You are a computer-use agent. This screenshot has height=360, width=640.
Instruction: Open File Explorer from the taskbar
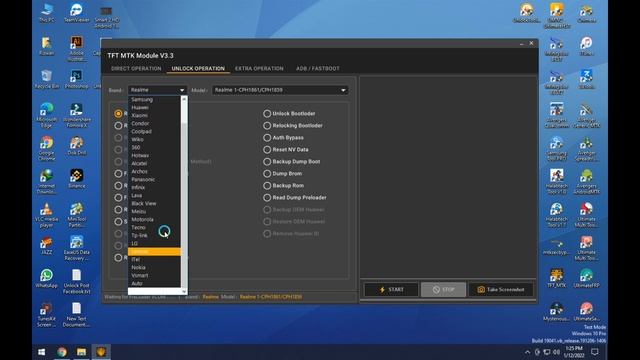point(81,351)
